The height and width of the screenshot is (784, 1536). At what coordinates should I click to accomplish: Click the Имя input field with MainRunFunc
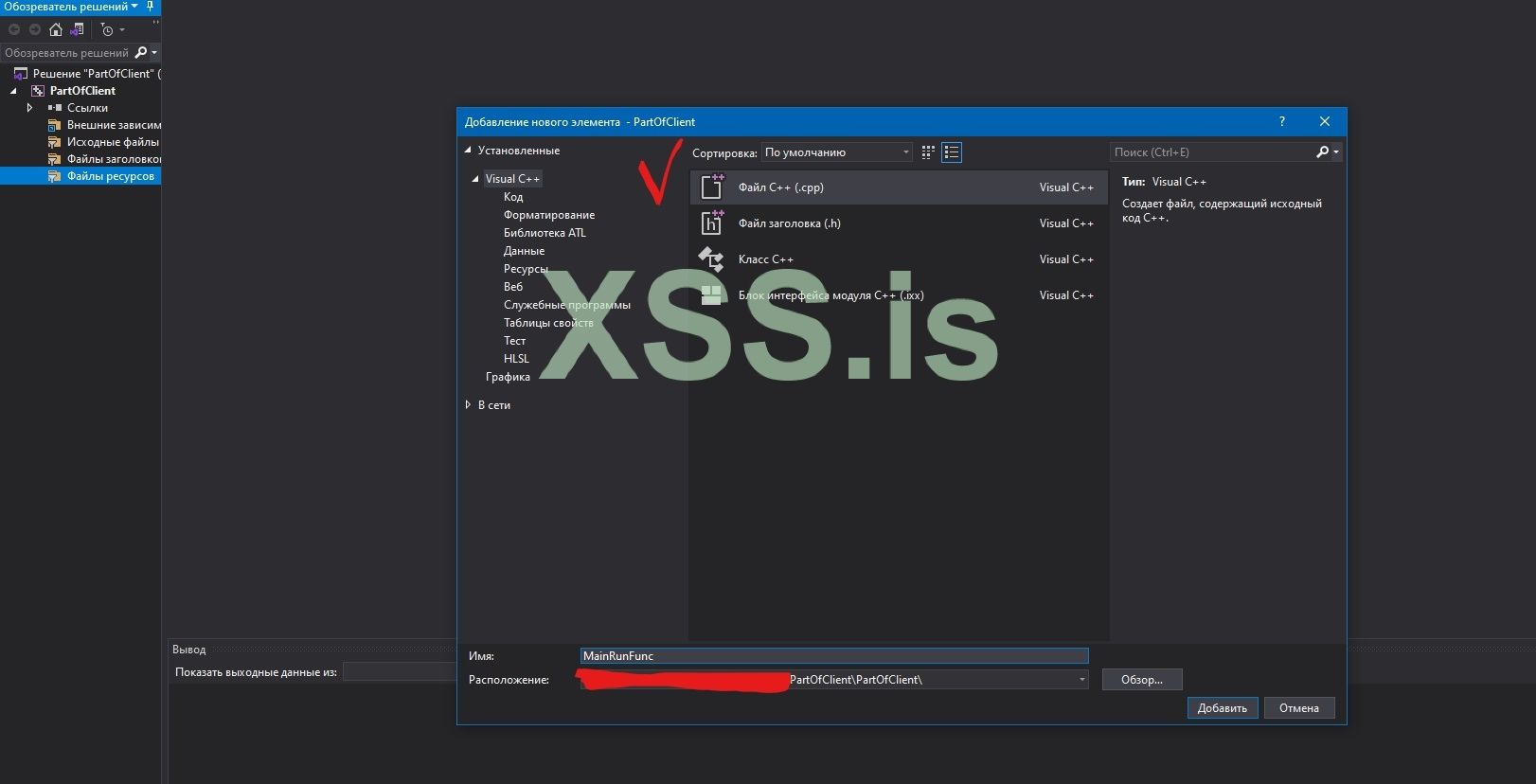click(x=834, y=656)
